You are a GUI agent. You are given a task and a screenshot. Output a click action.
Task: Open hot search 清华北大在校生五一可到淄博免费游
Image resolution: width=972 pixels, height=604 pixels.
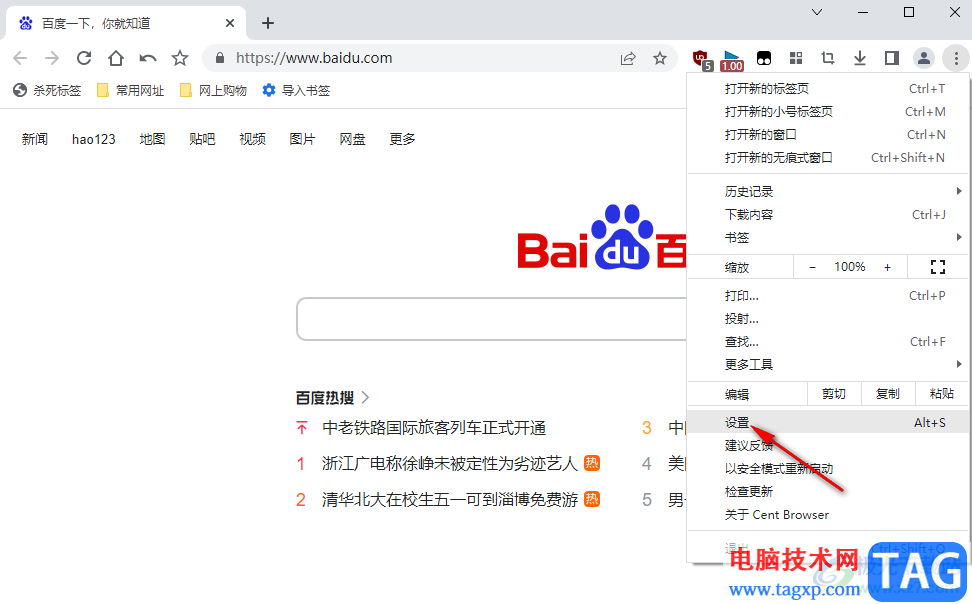click(449, 499)
